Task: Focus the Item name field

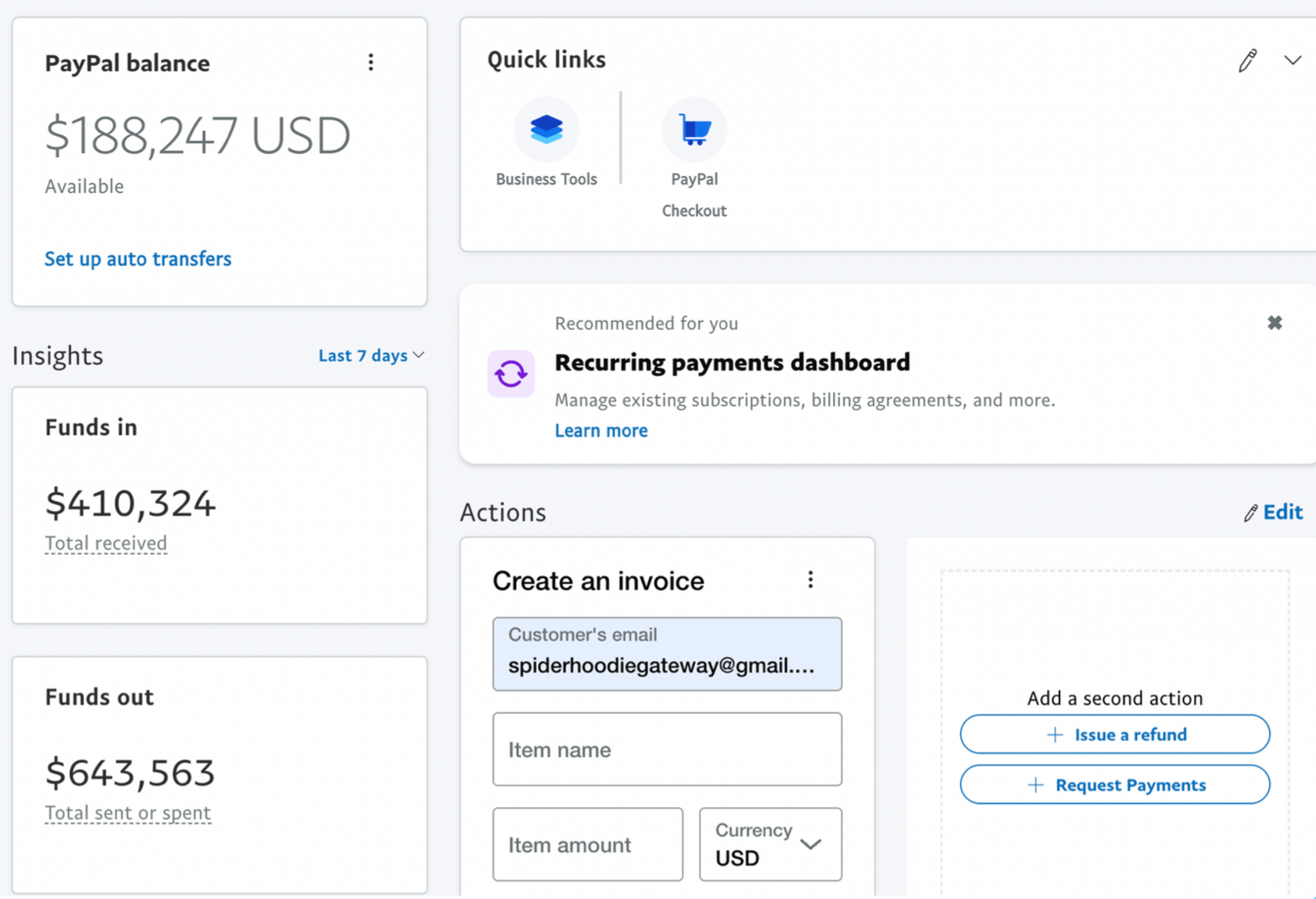Action: click(667, 749)
